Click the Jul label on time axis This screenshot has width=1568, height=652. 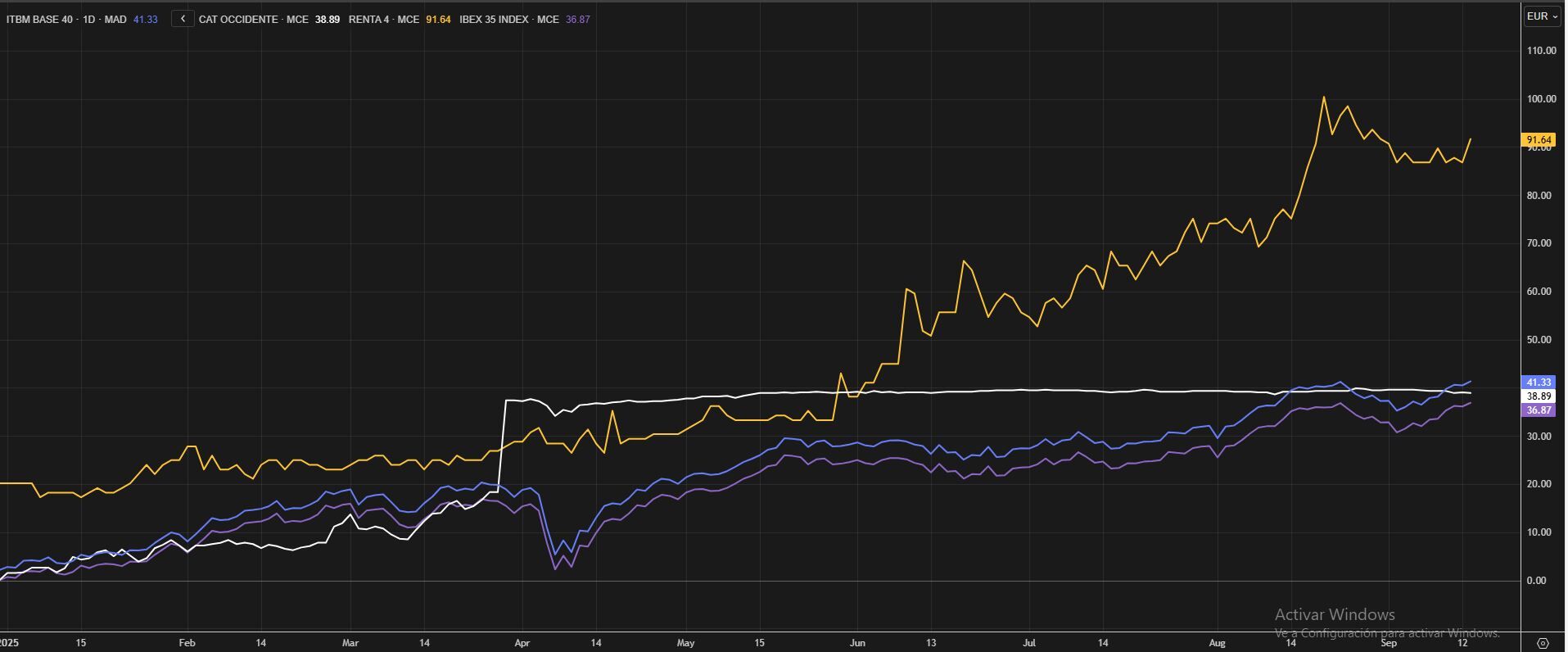(x=1029, y=643)
